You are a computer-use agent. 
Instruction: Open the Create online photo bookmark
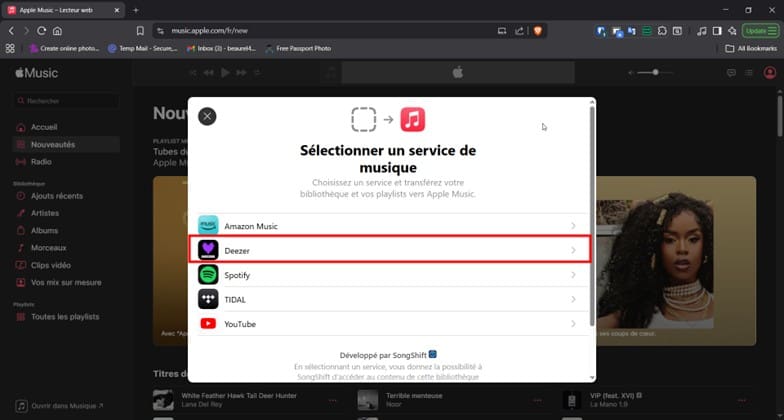pyautogui.click(x=64, y=48)
